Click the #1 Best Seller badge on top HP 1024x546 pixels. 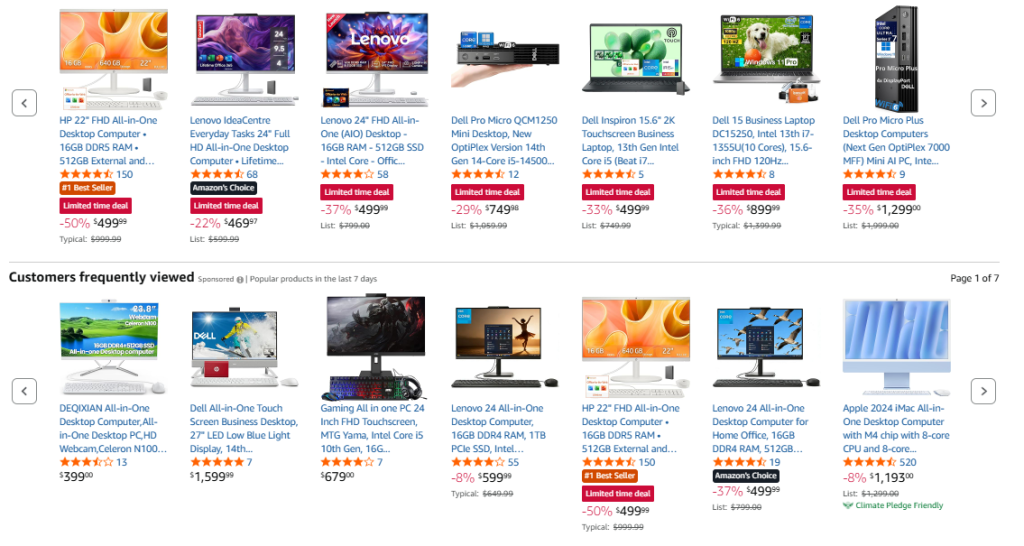click(x=88, y=188)
